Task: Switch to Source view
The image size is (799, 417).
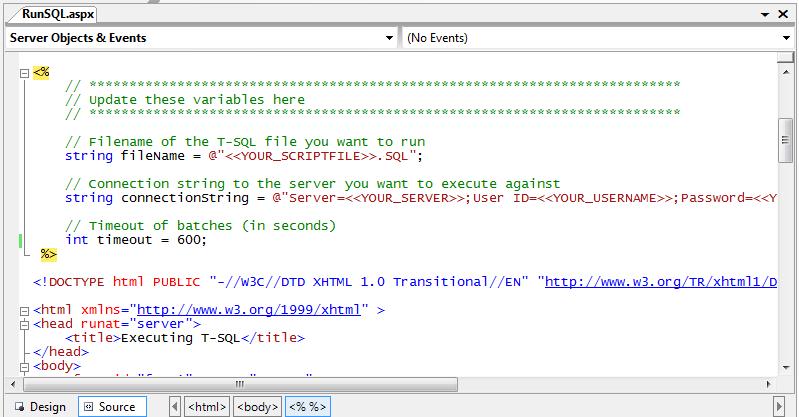Action: (110, 407)
